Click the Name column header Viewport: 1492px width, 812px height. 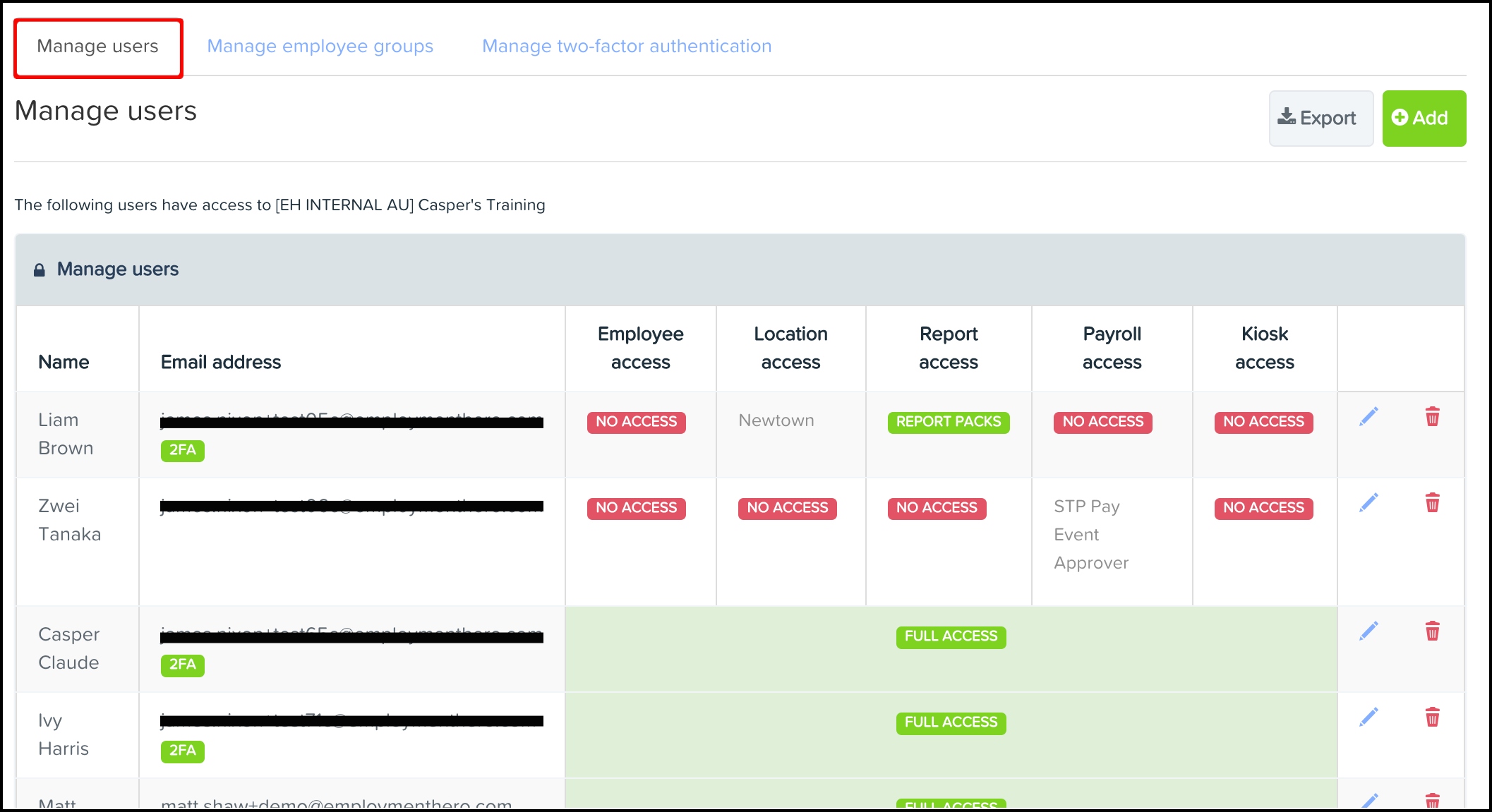click(64, 362)
